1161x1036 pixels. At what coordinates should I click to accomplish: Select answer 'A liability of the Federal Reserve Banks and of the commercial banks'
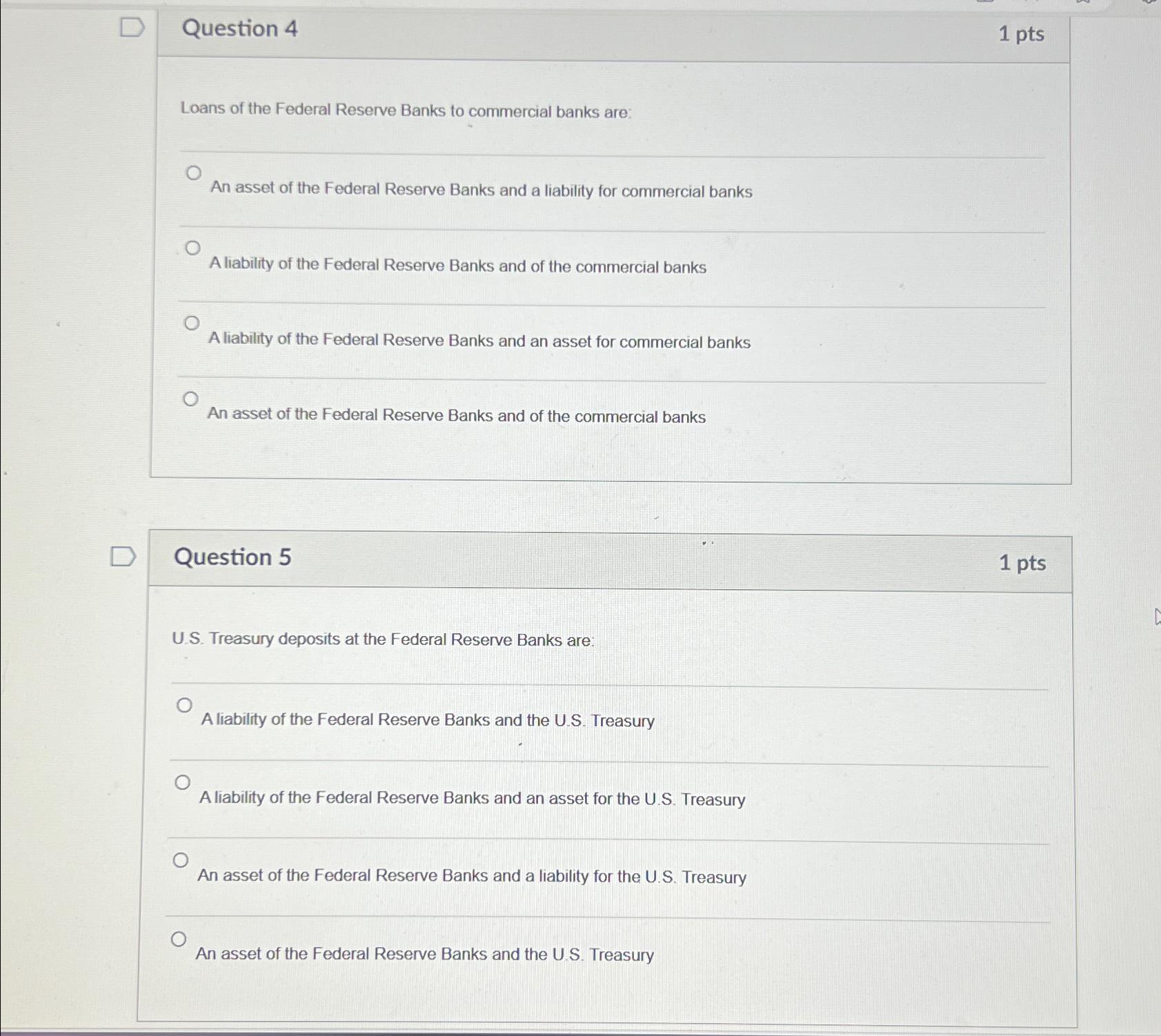point(193,248)
